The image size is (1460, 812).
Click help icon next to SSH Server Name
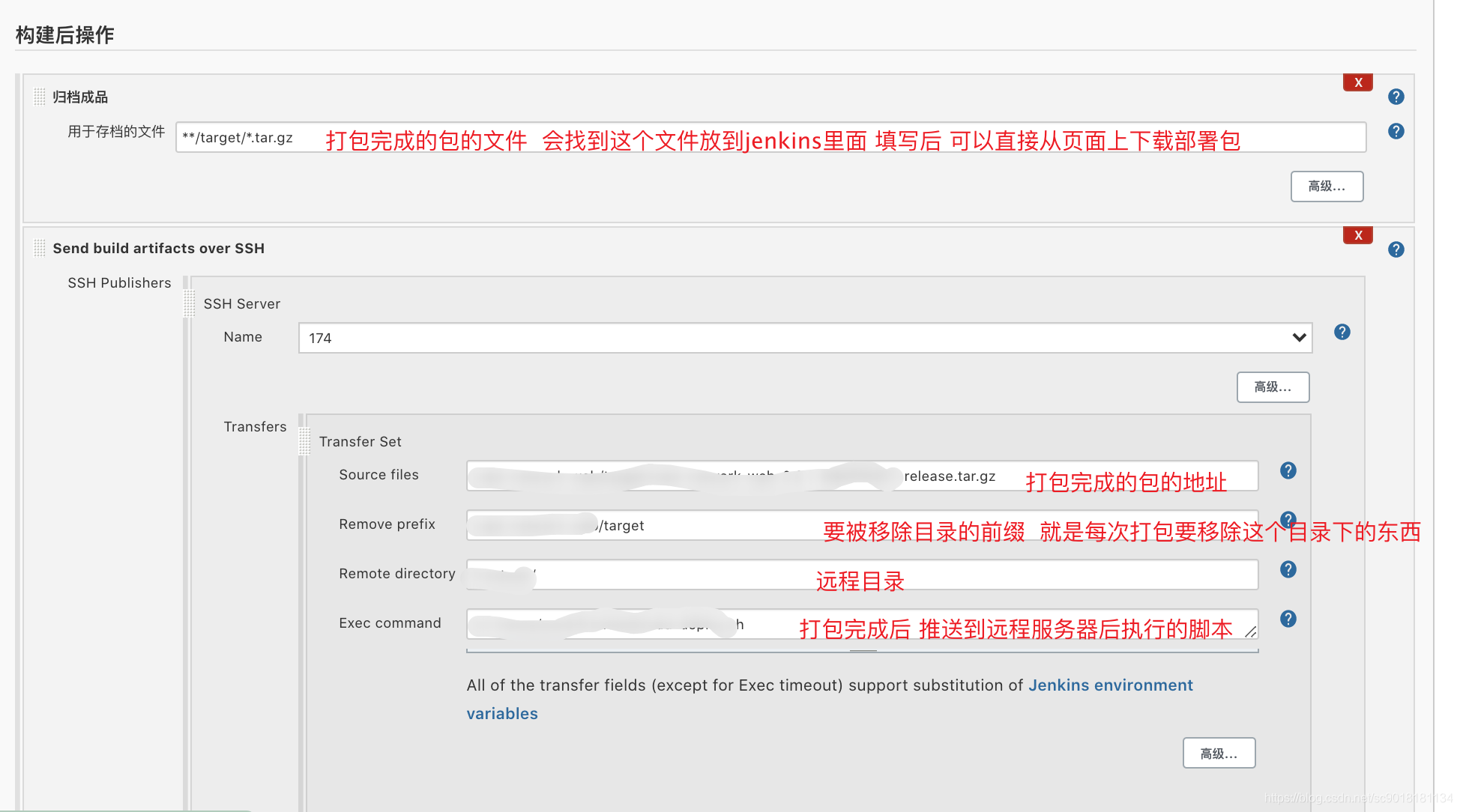[x=1342, y=332]
